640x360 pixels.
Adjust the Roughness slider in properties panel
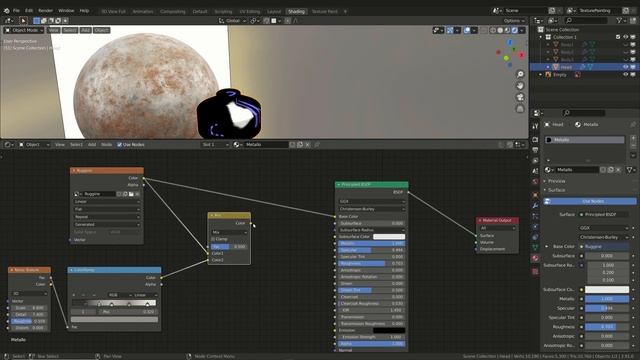607,327
